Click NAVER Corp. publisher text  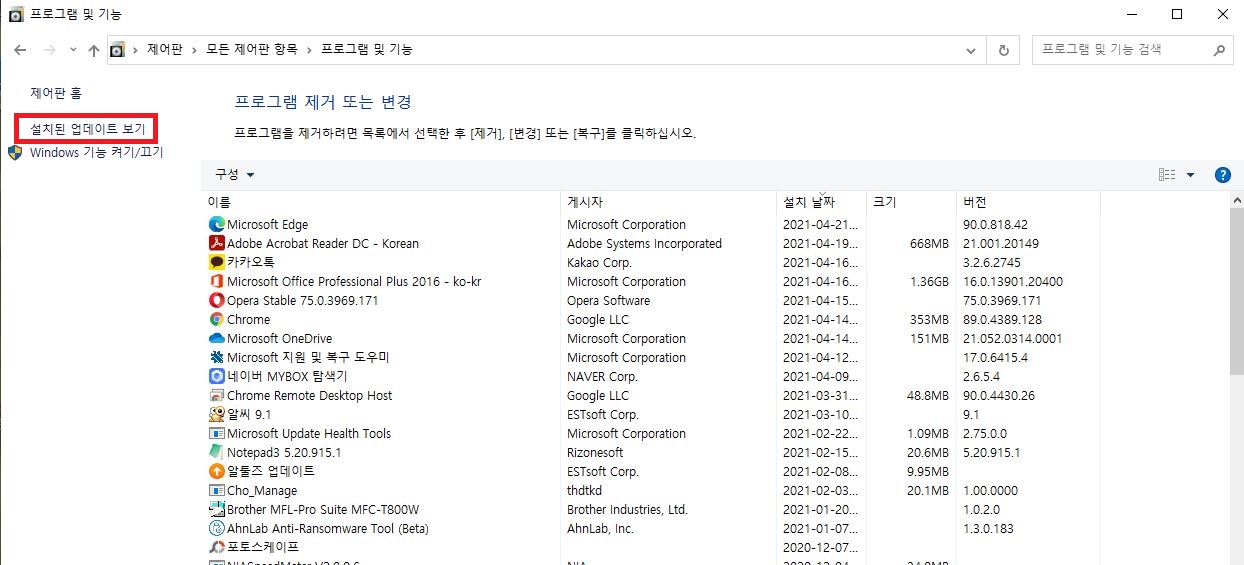click(602, 376)
